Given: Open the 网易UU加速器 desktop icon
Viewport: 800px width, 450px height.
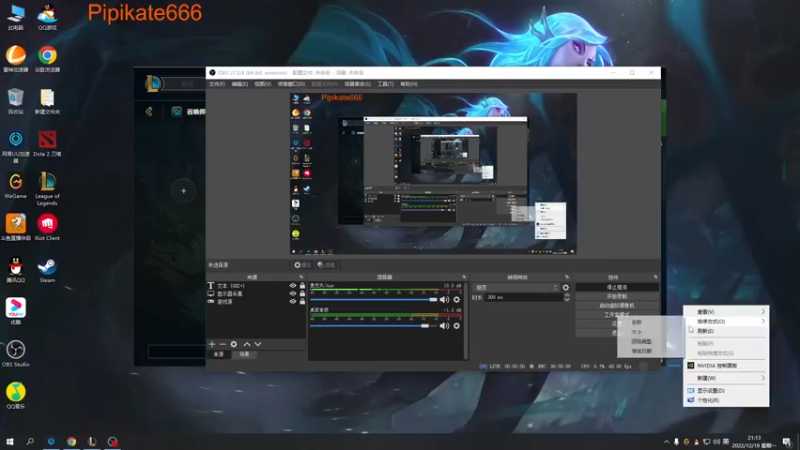Looking at the screenshot, I should click(x=15, y=147).
